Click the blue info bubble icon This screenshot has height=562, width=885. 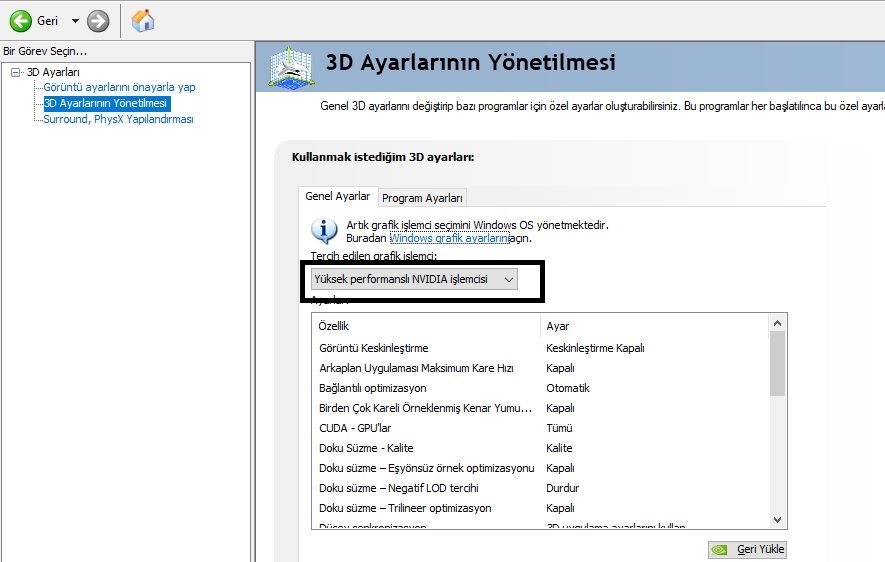pyautogui.click(x=324, y=231)
